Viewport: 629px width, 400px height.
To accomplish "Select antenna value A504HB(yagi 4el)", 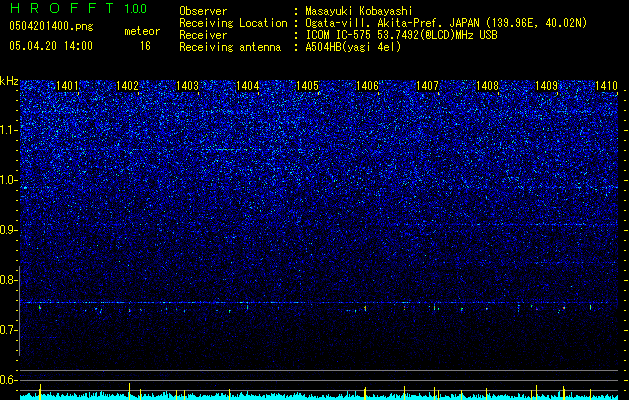I will coord(353,47).
